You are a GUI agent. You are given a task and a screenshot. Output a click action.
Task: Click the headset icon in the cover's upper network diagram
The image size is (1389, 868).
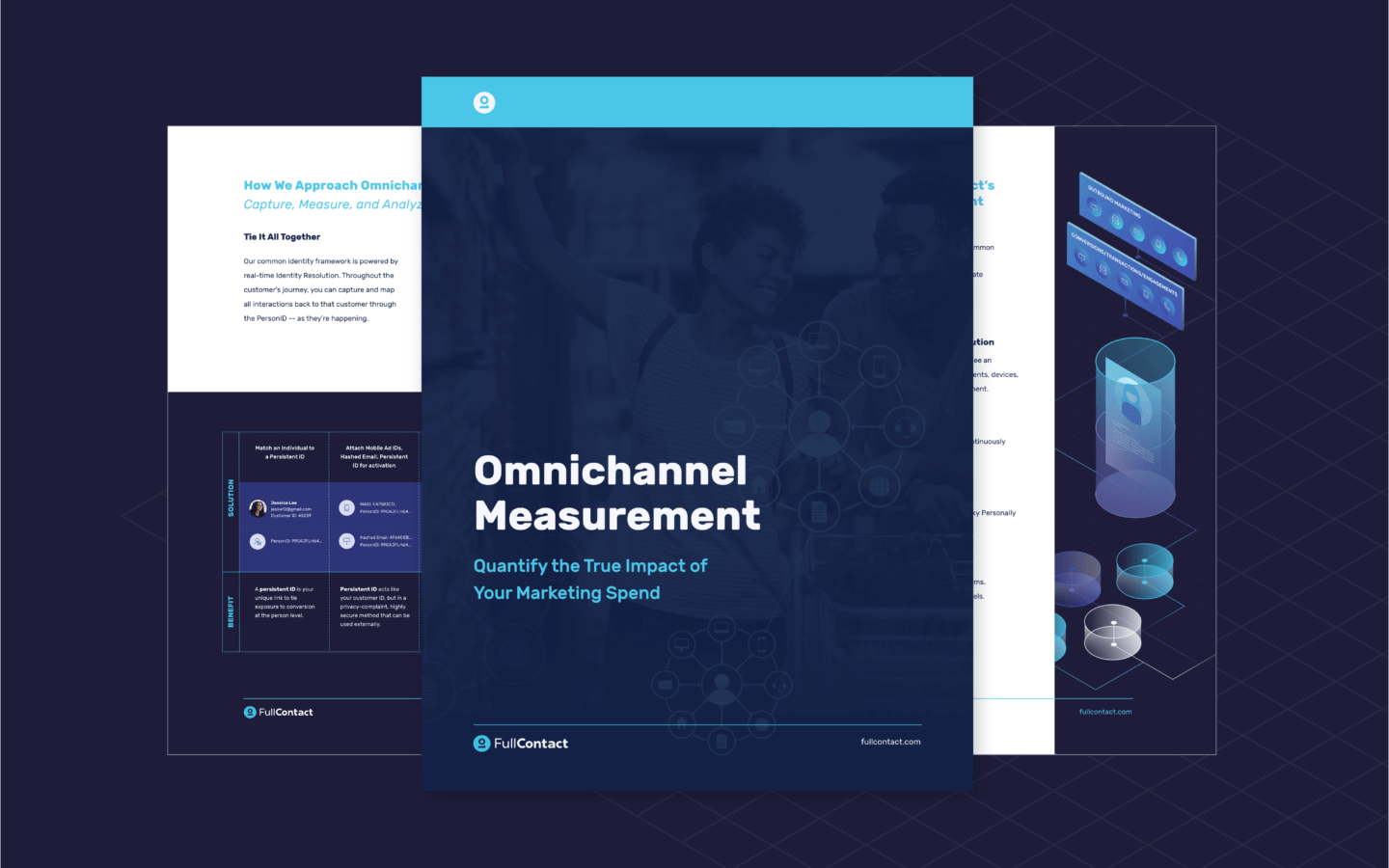pos(904,426)
